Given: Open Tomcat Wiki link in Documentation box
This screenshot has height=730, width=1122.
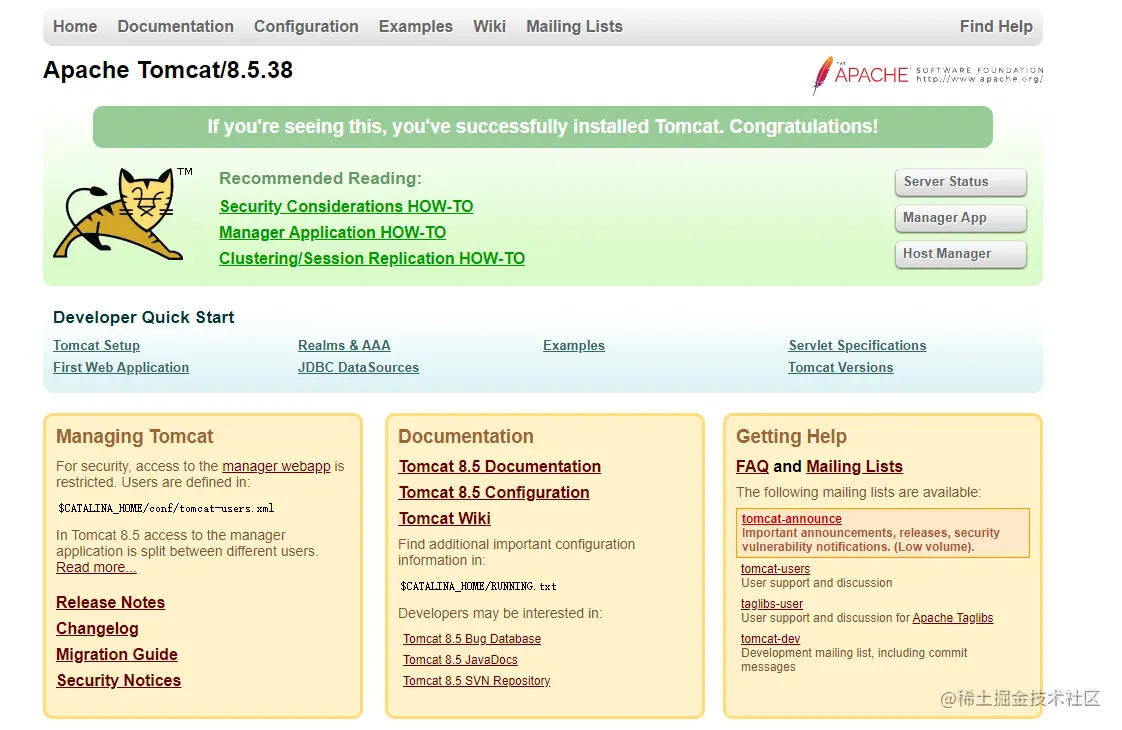Looking at the screenshot, I should click(444, 518).
